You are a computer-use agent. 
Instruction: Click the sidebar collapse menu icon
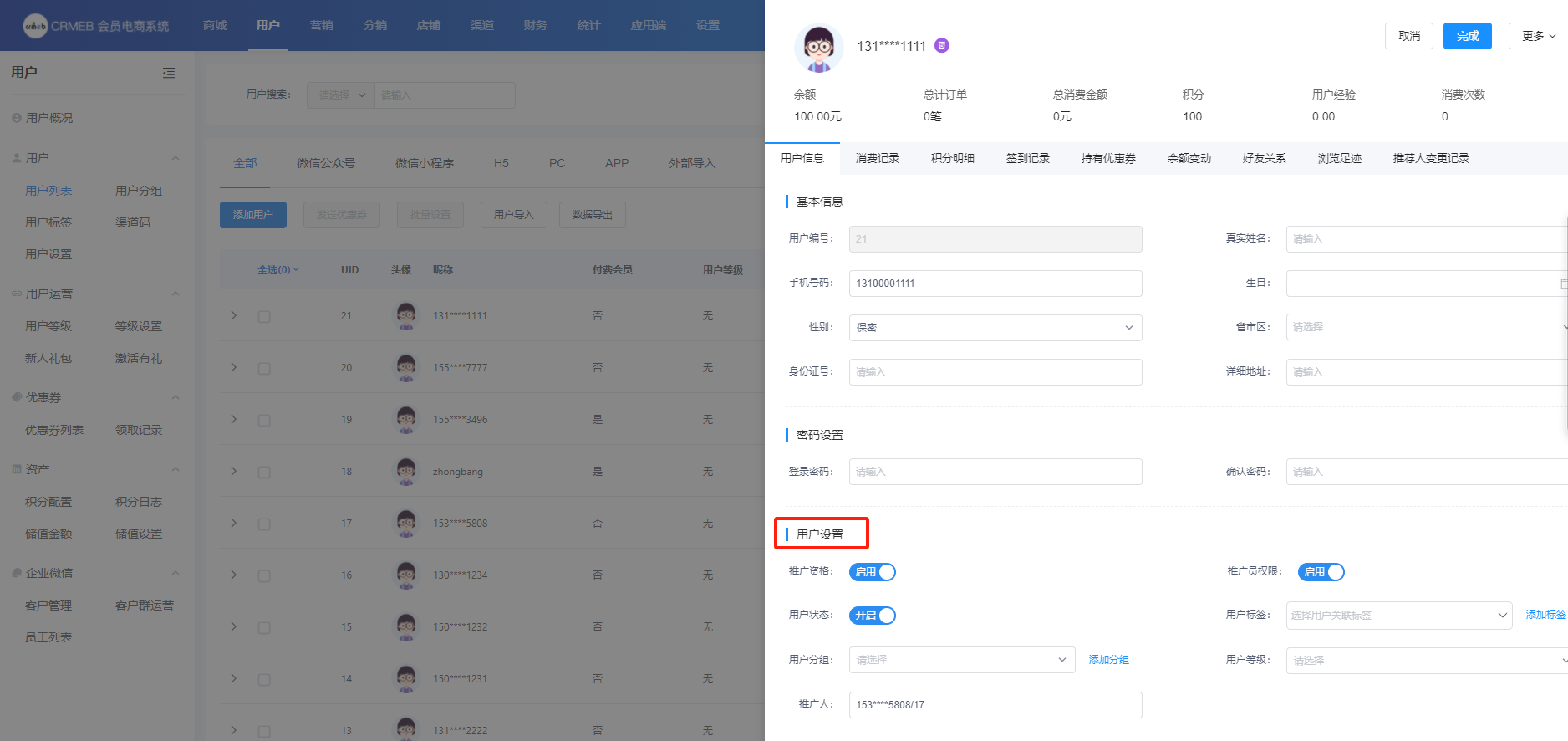[x=169, y=73]
